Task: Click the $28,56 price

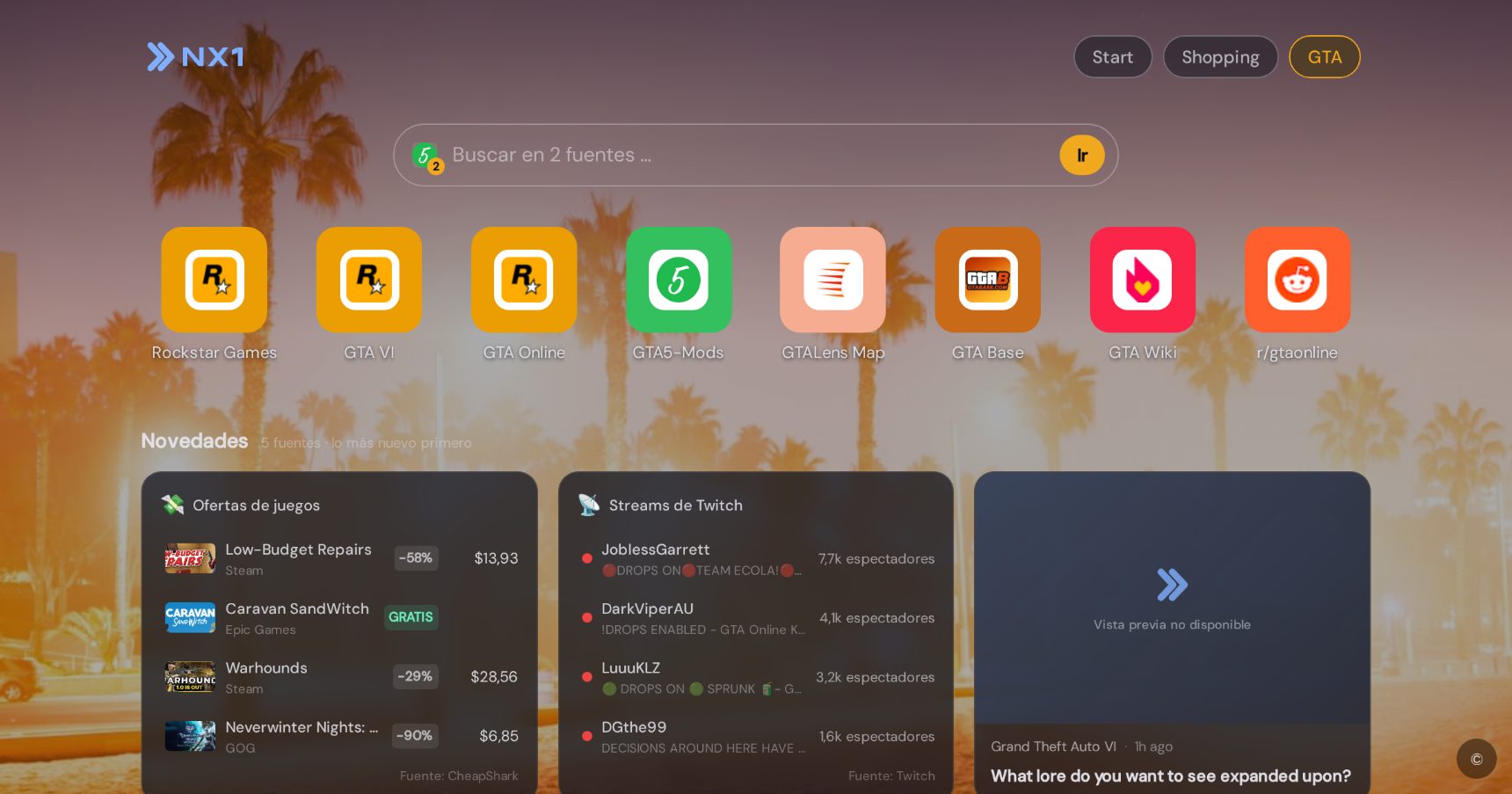Action: (494, 677)
